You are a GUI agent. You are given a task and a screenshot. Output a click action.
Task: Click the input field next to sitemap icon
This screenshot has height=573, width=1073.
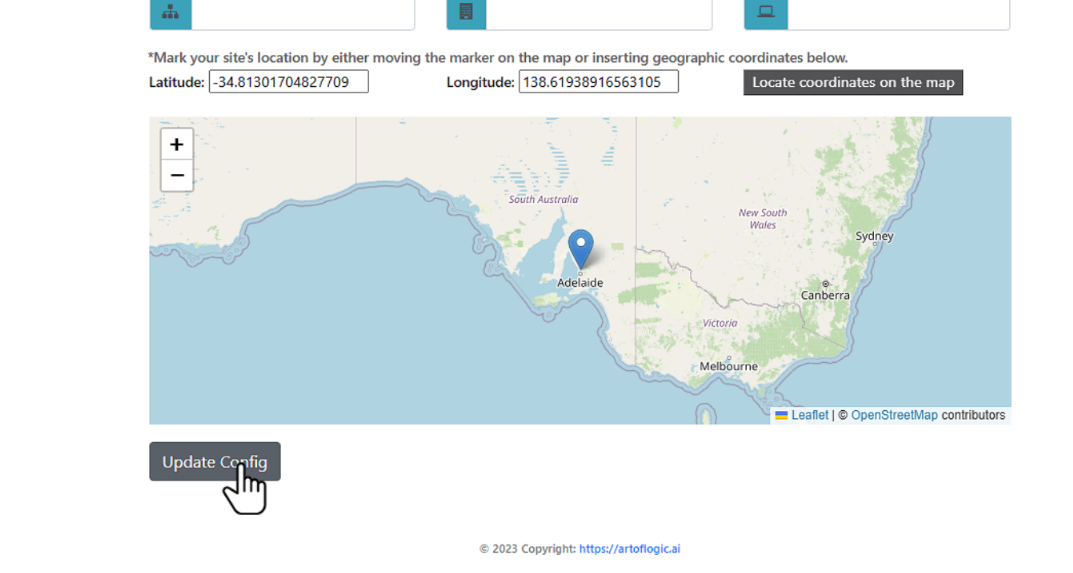(x=303, y=14)
